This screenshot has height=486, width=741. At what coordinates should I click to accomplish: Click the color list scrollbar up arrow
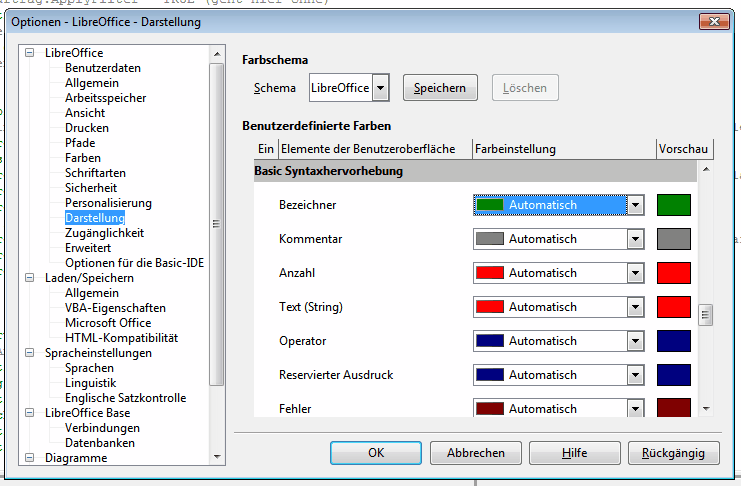tap(706, 169)
